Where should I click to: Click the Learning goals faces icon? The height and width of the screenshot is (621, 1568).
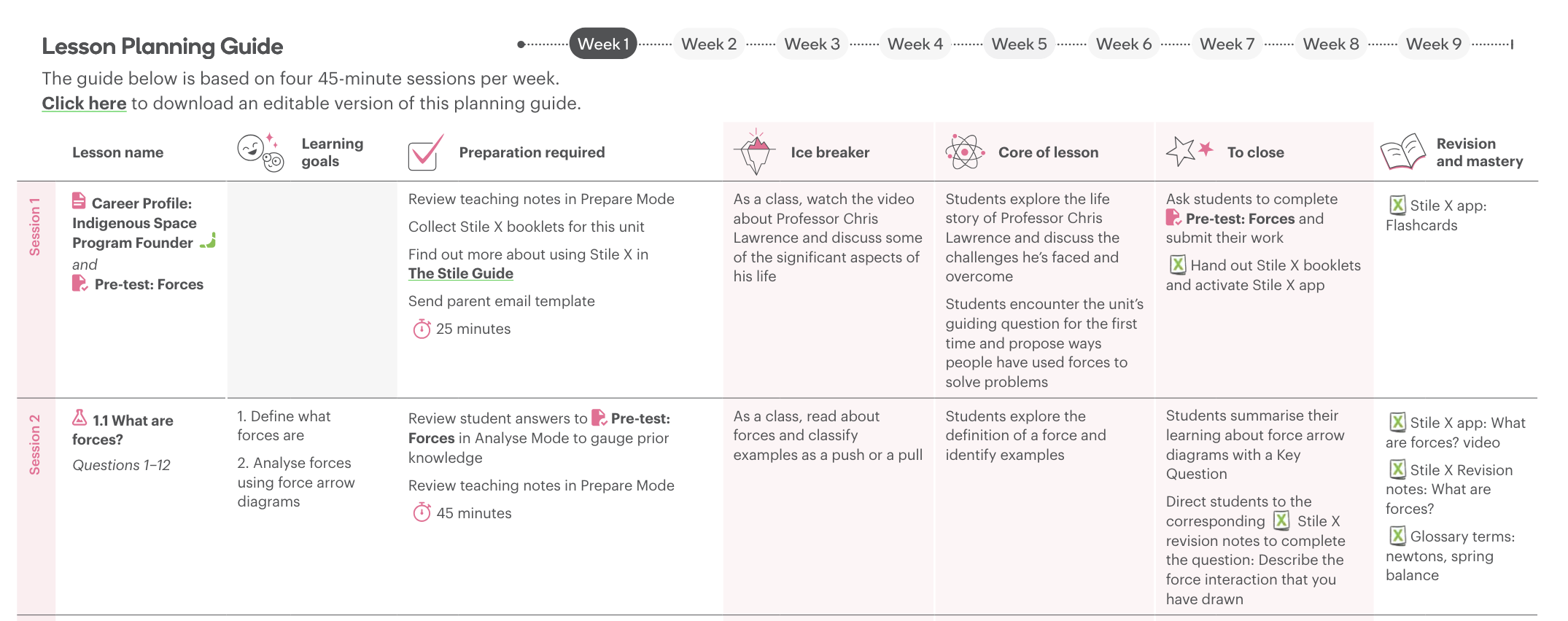click(x=260, y=152)
